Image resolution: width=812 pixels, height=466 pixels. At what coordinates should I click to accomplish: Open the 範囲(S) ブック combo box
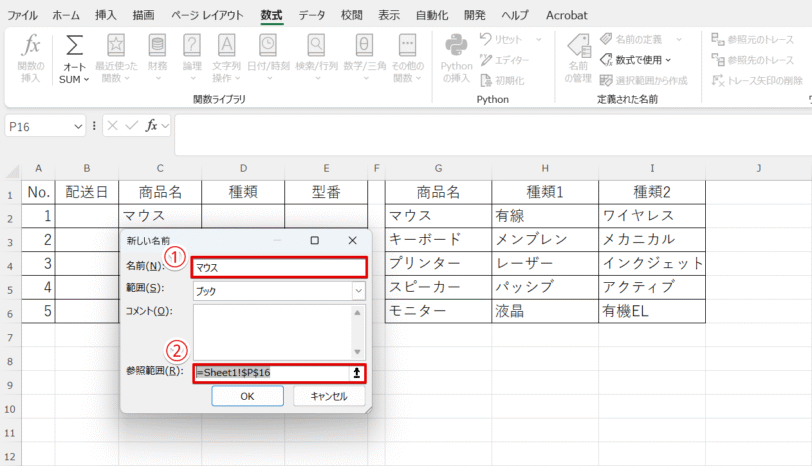(x=279, y=291)
